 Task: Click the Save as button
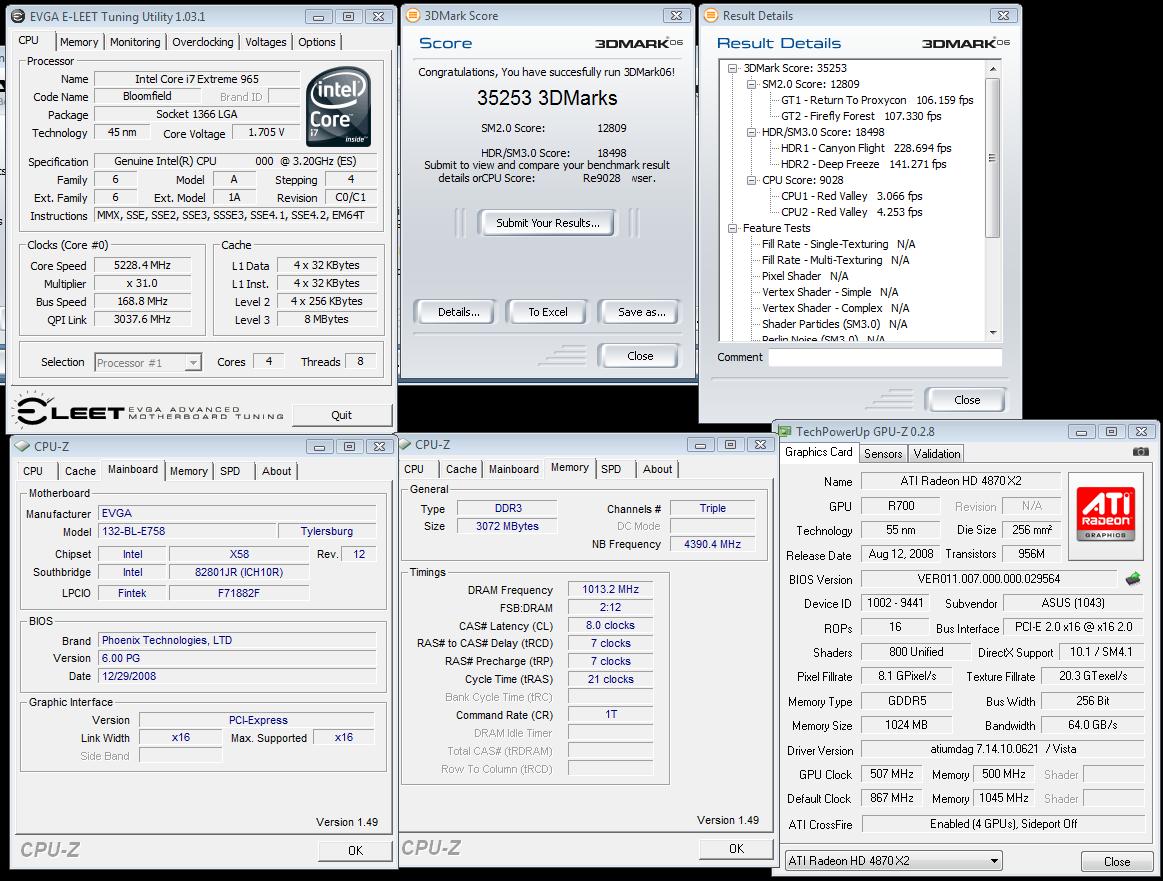click(x=642, y=312)
